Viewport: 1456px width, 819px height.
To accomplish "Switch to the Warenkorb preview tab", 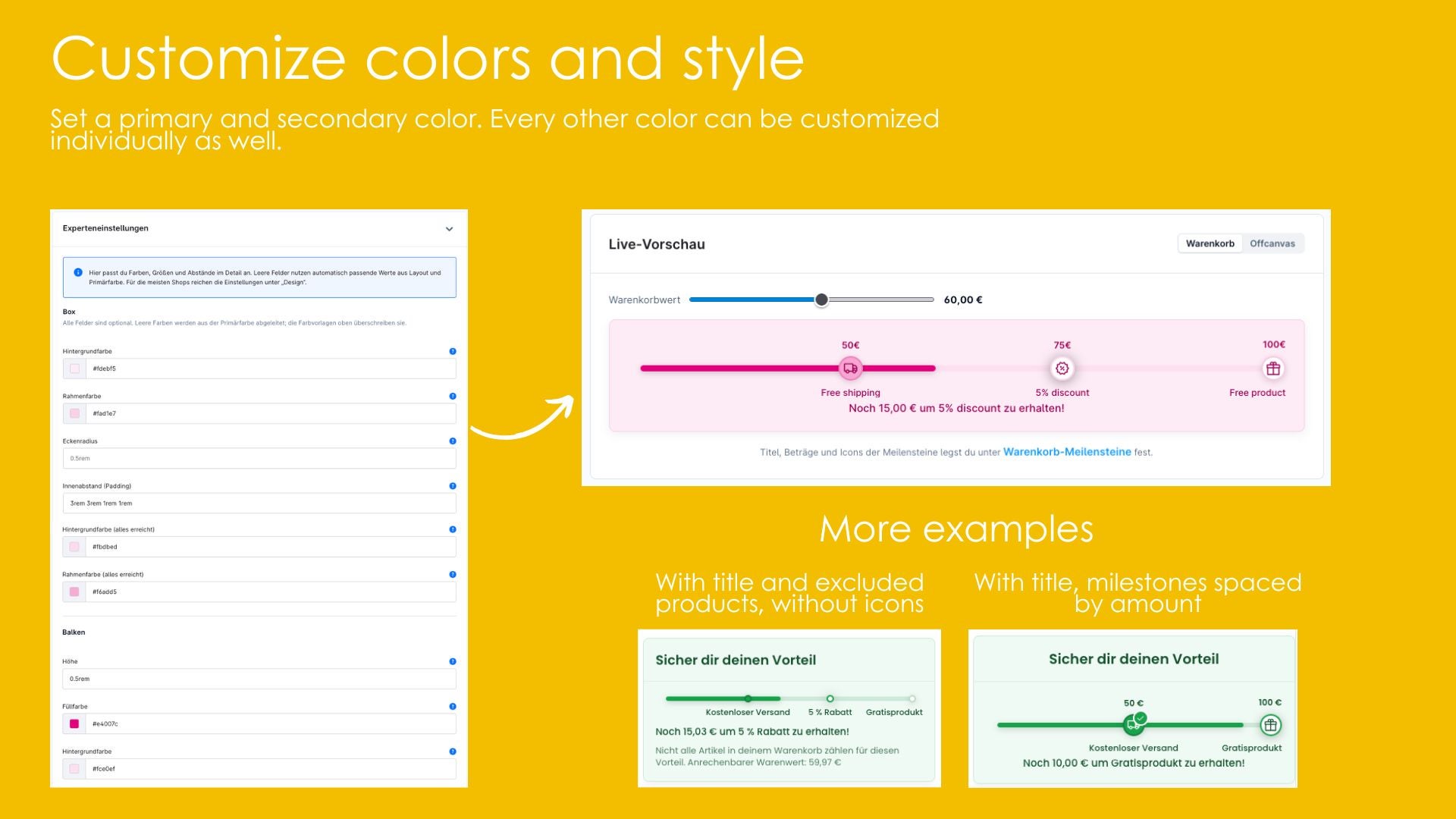I will pos(1210,243).
